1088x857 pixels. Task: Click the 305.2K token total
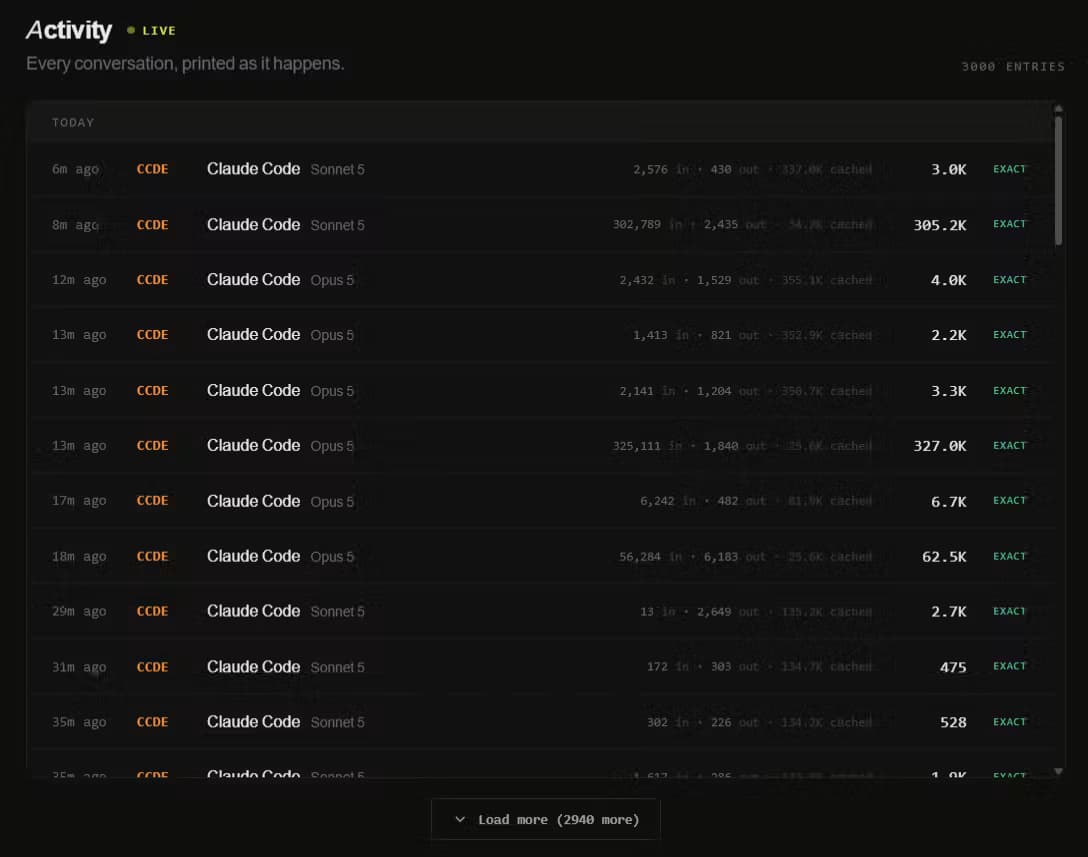click(940, 225)
